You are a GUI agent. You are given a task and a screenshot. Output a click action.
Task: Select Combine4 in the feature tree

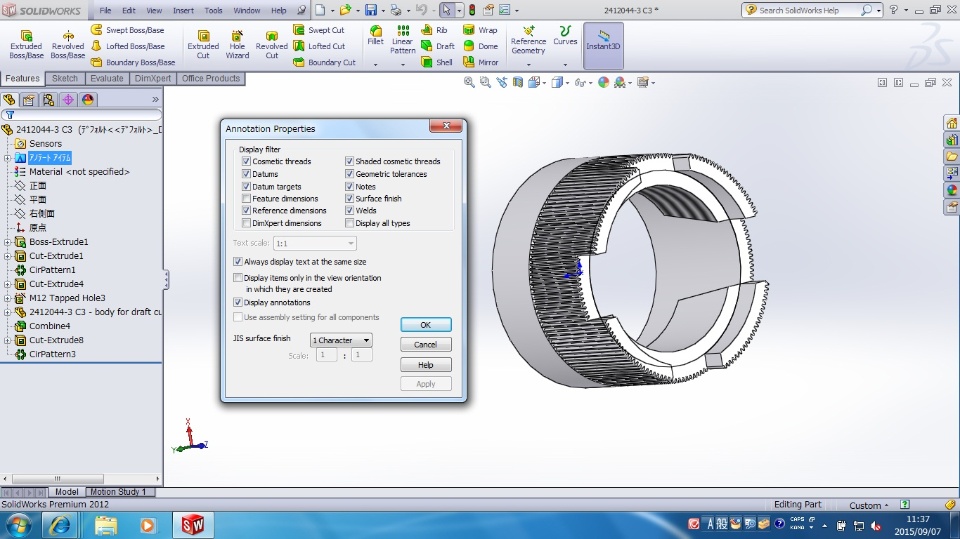click(x=50, y=326)
